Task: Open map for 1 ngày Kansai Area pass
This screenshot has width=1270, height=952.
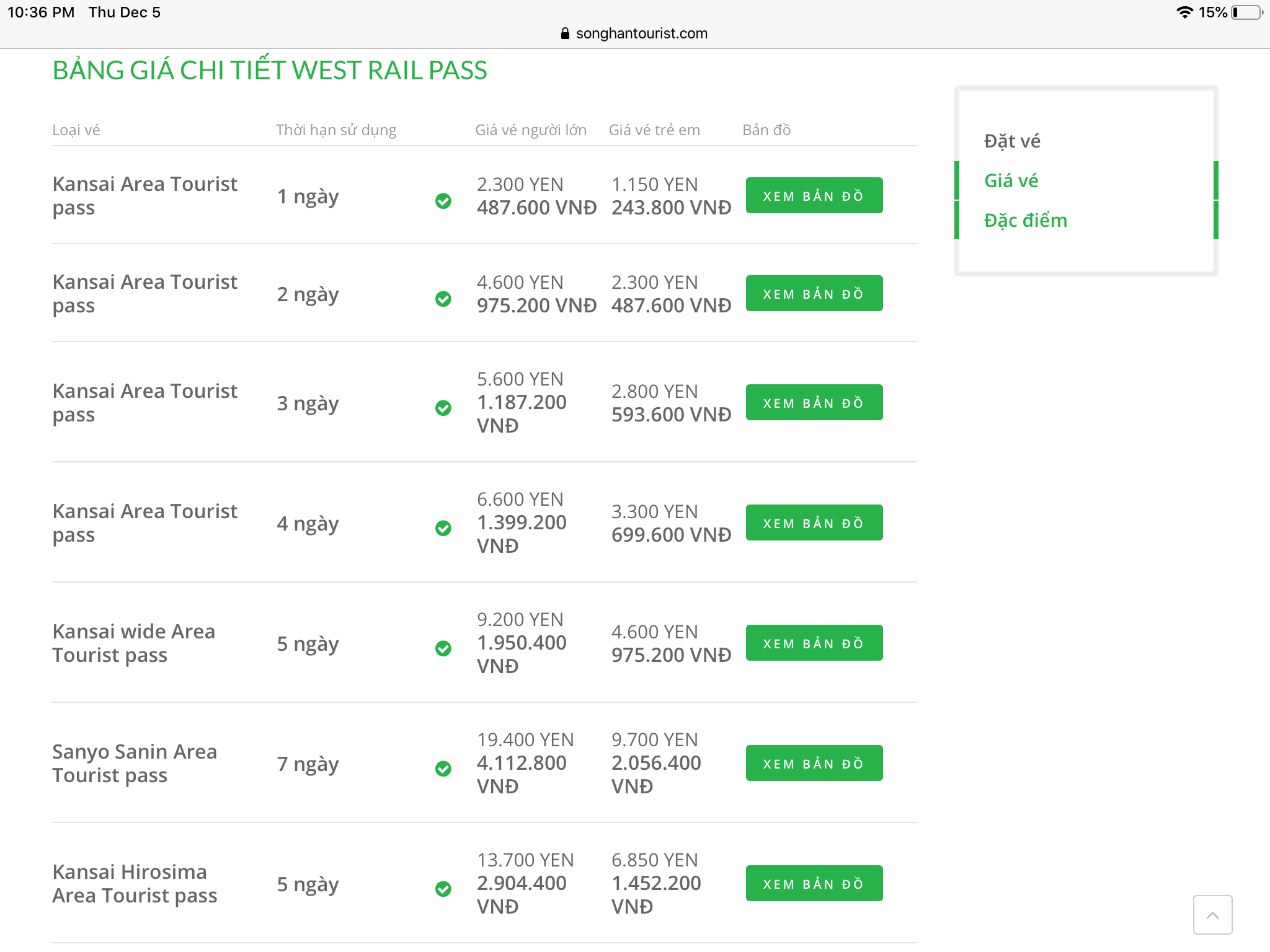Action: (x=814, y=195)
